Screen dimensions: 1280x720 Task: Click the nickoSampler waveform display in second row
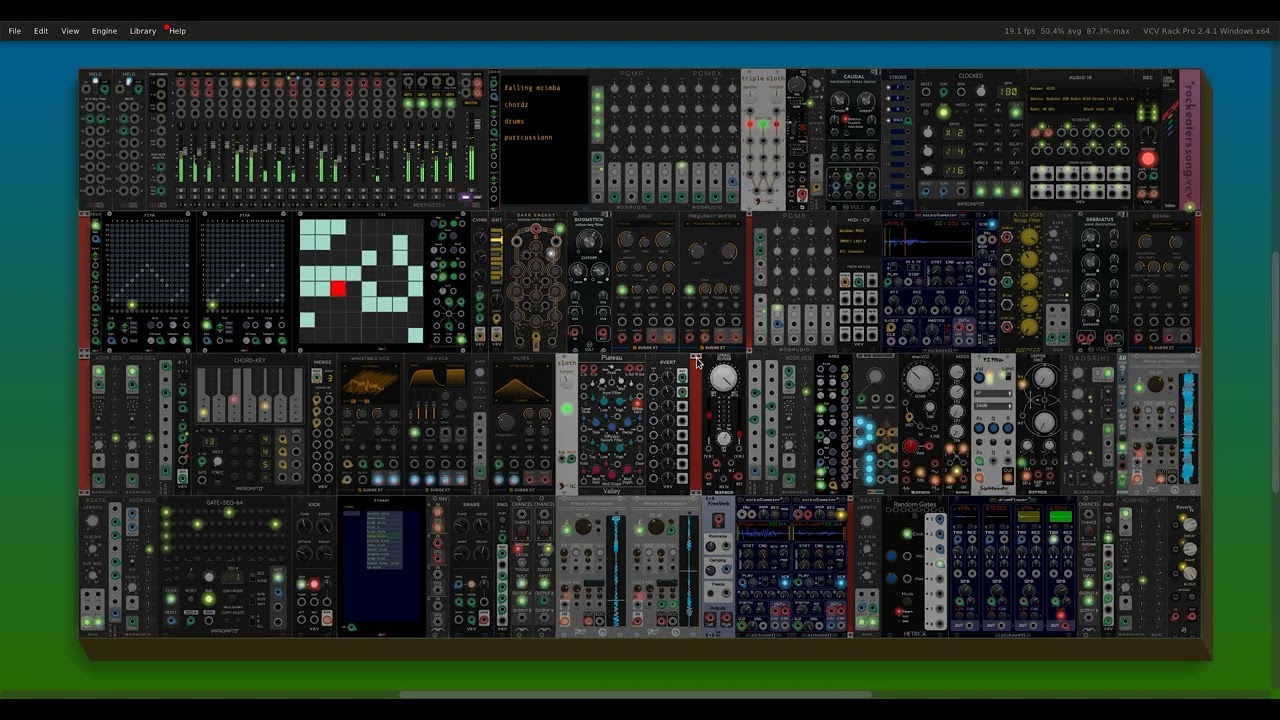coord(927,241)
